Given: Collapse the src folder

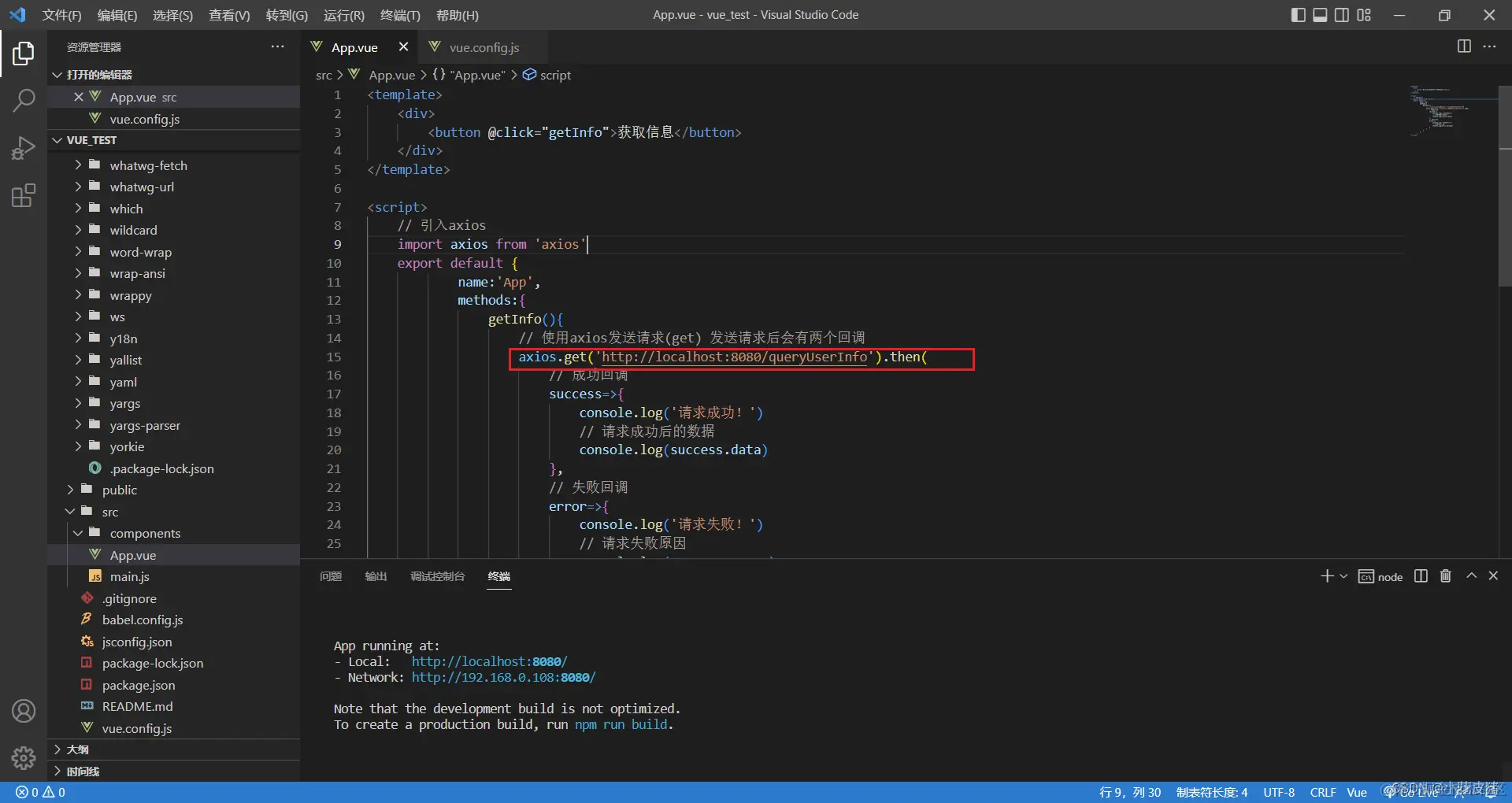Looking at the screenshot, I should (x=173, y=512).
